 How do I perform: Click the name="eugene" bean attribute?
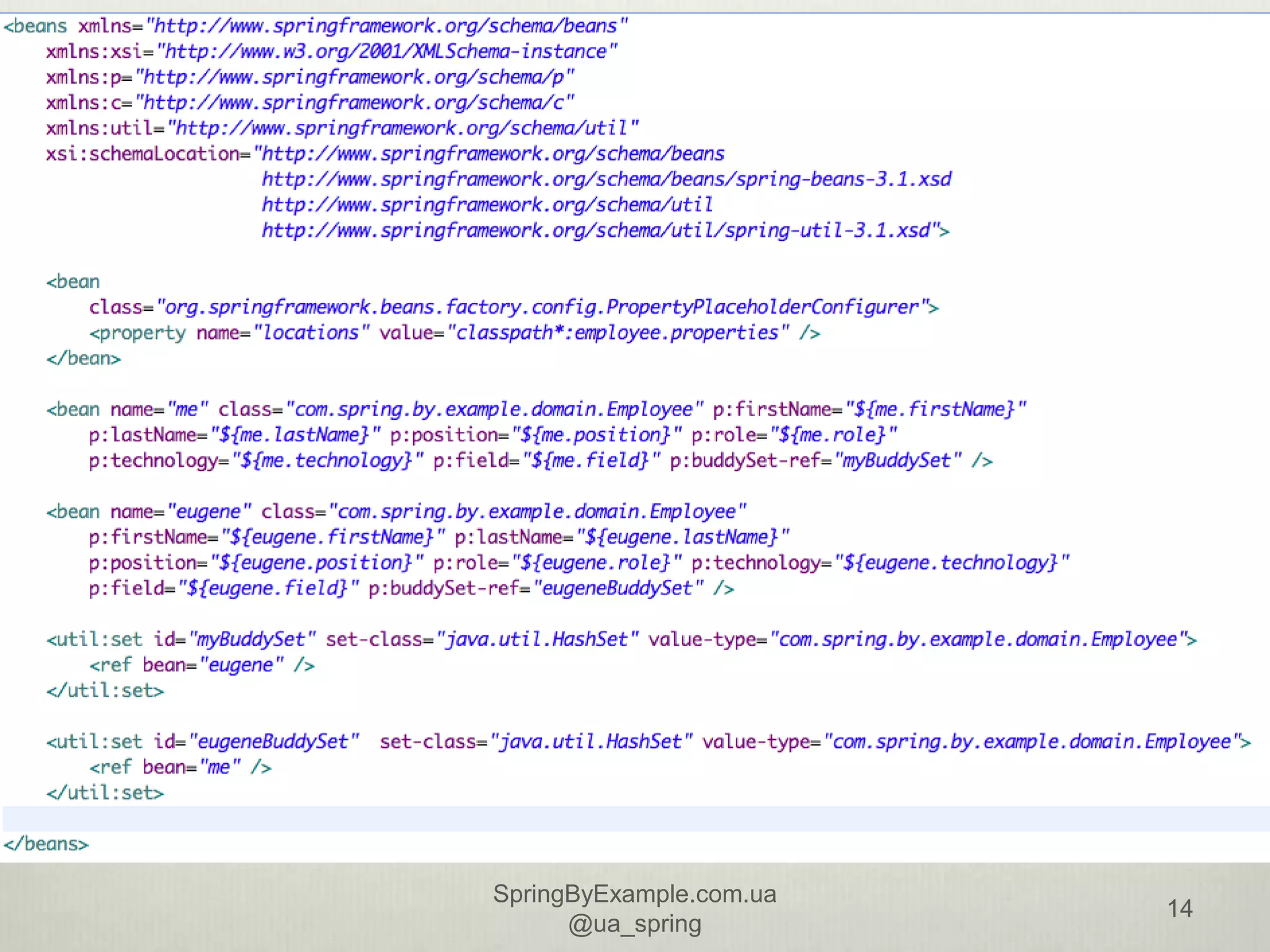(x=181, y=512)
